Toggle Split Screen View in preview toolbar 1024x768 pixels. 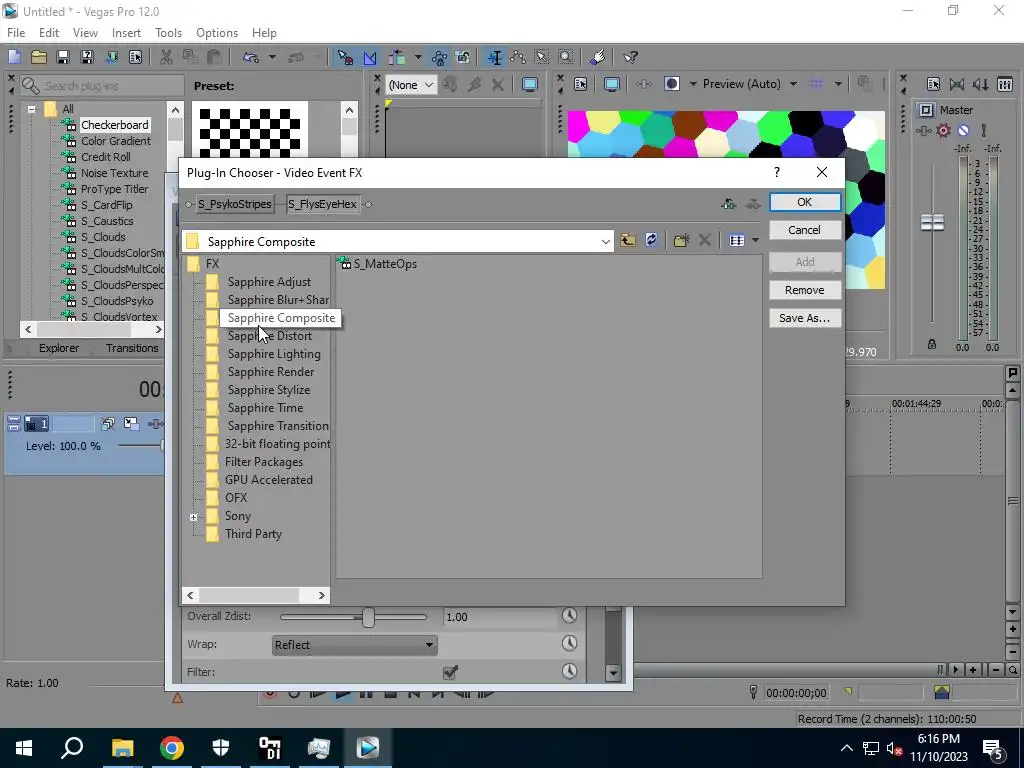coord(671,84)
